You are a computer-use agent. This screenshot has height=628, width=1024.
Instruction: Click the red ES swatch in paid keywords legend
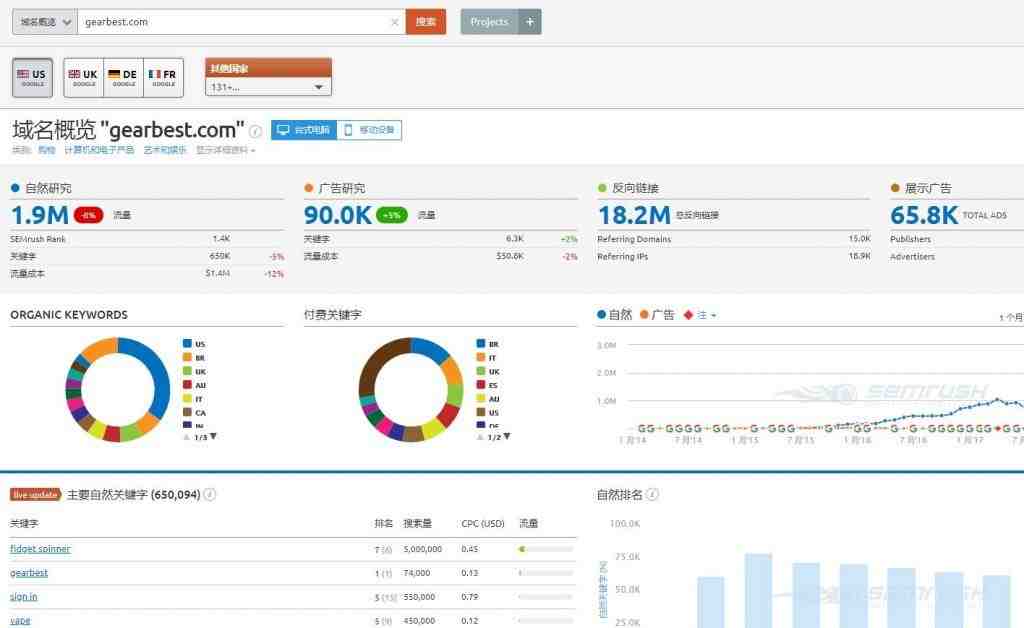coord(481,385)
